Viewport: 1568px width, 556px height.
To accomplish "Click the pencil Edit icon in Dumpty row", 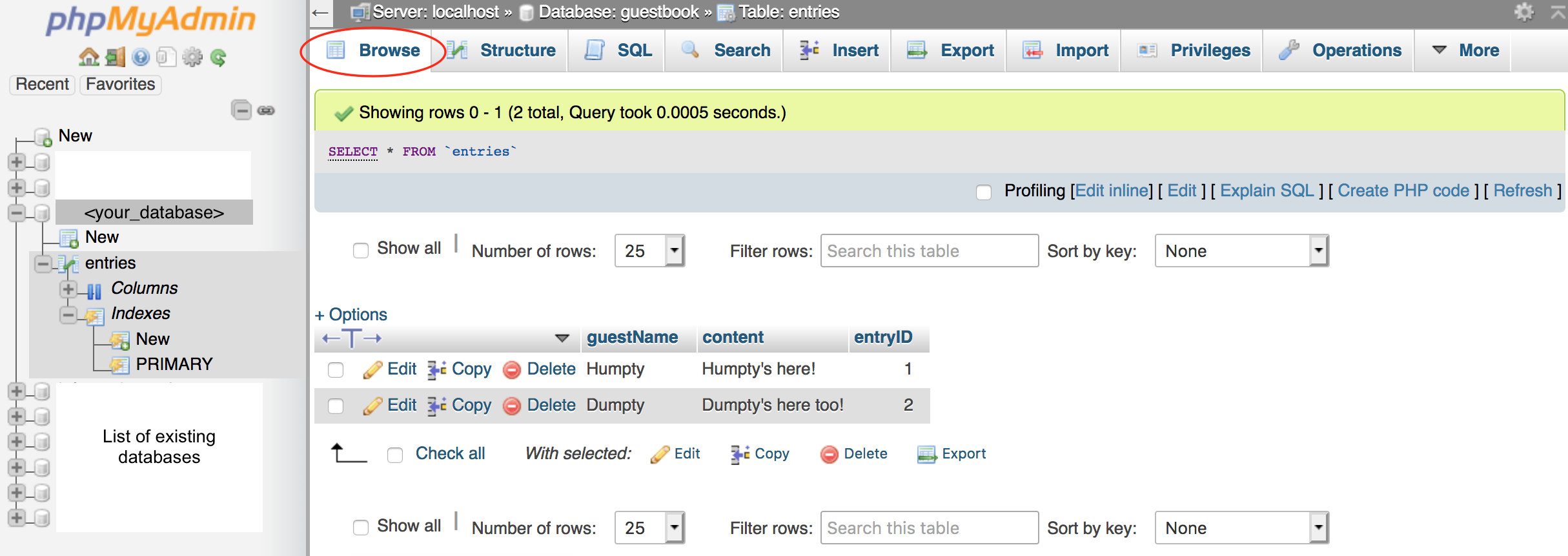I will [x=372, y=406].
